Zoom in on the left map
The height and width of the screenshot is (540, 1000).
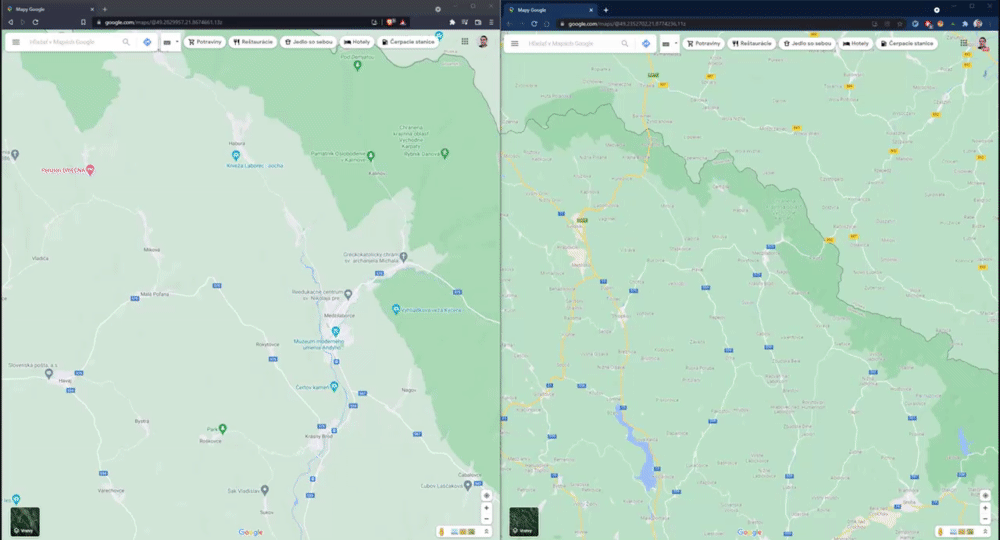click(487, 508)
